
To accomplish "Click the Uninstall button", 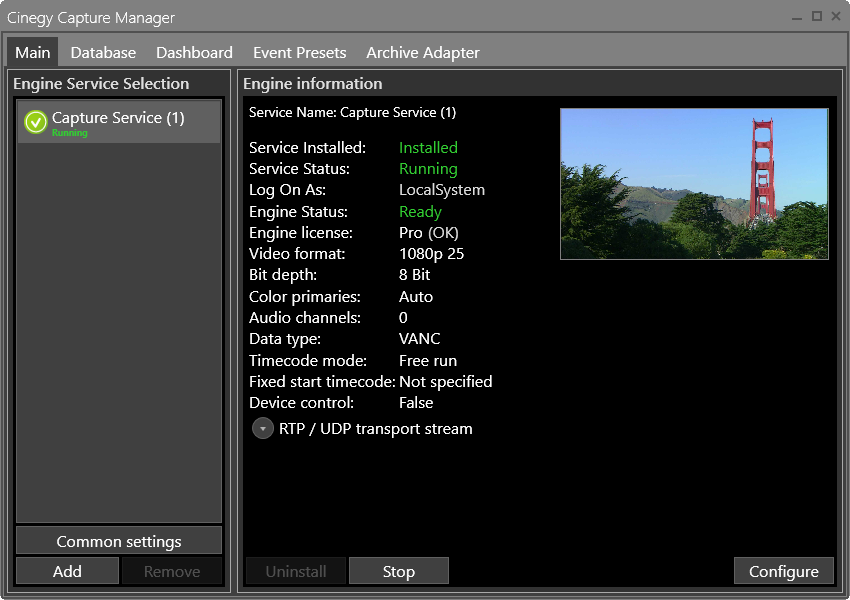I will [296, 571].
